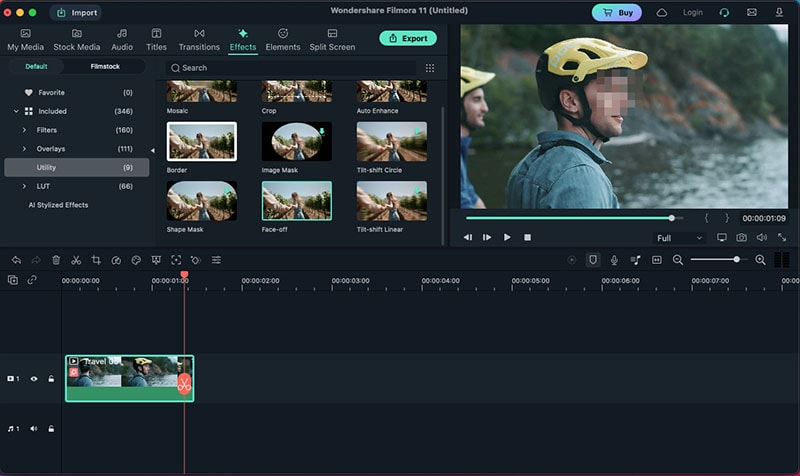Open the Elements tab
The height and width of the screenshot is (476, 800).
tap(283, 40)
